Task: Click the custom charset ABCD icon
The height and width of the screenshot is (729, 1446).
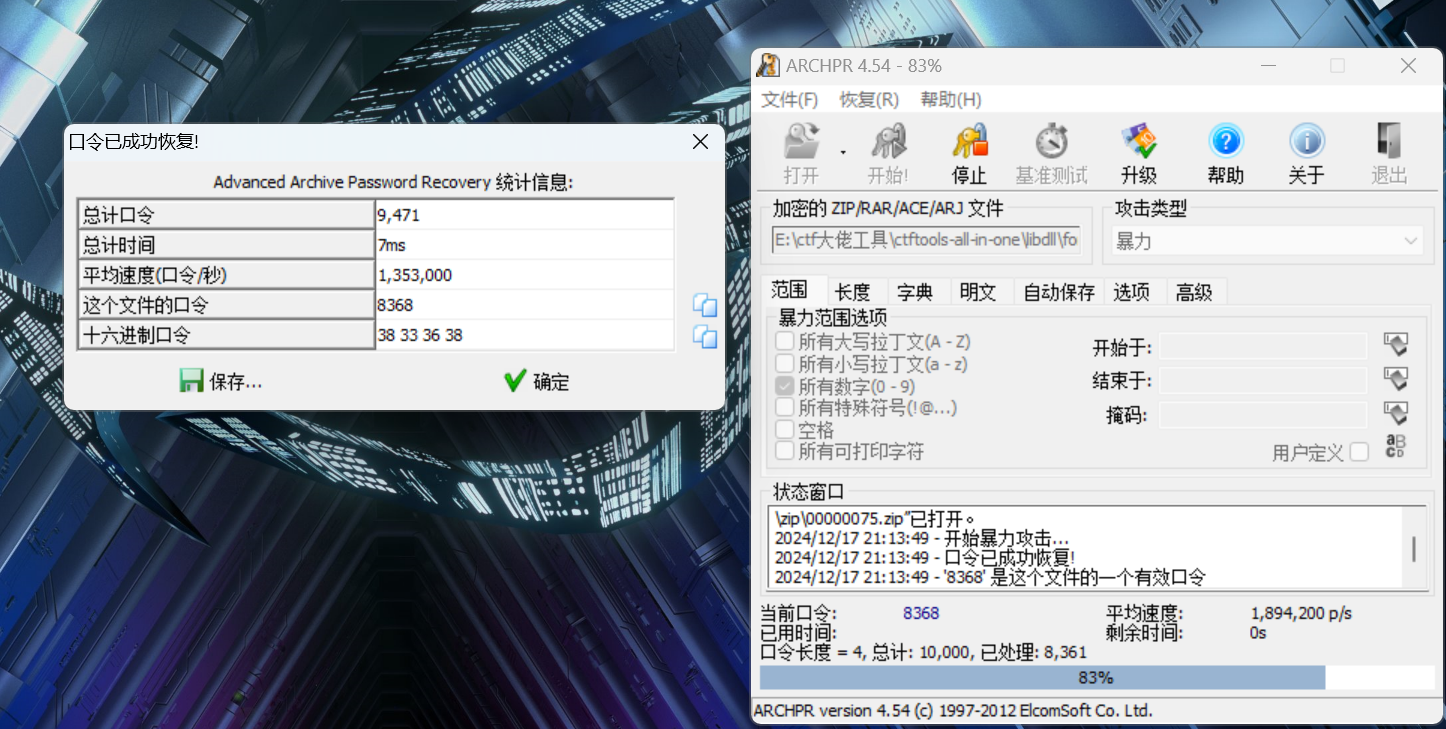Action: point(1396,446)
